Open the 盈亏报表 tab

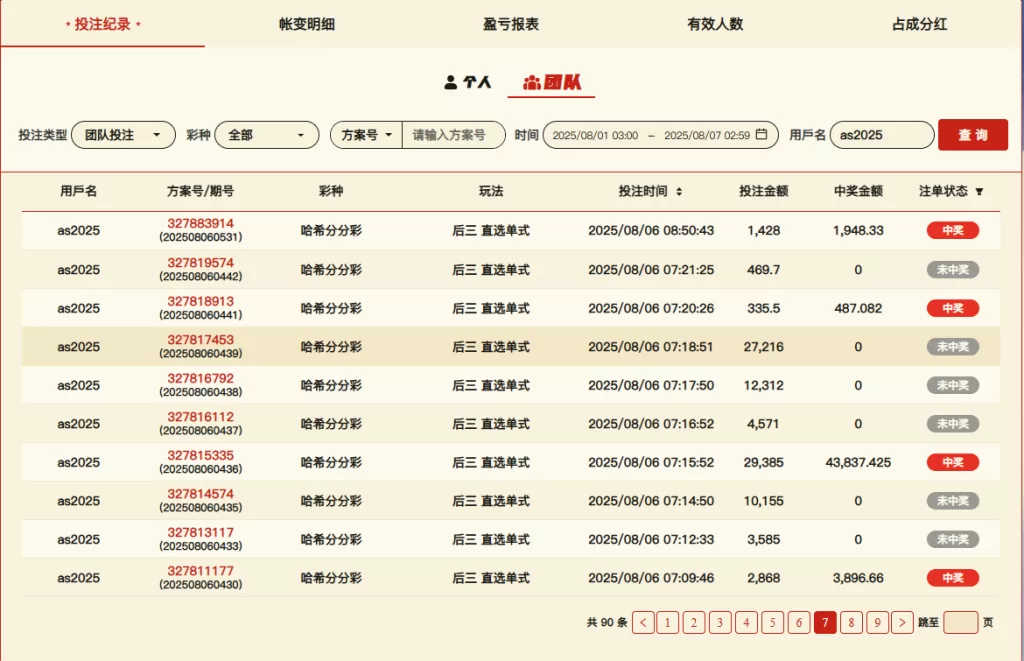pos(511,24)
